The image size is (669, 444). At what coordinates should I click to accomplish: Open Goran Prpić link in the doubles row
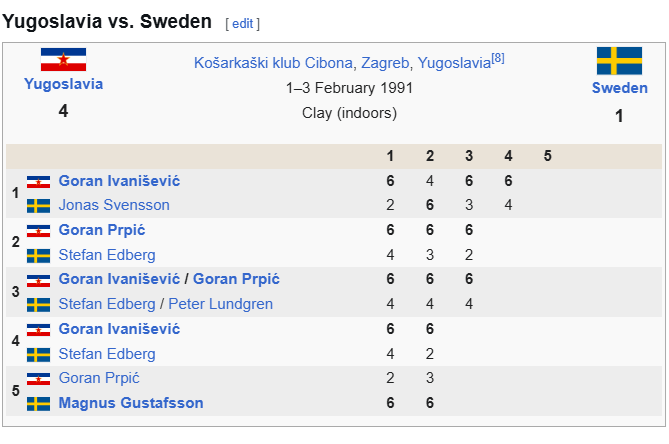coord(236,279)
